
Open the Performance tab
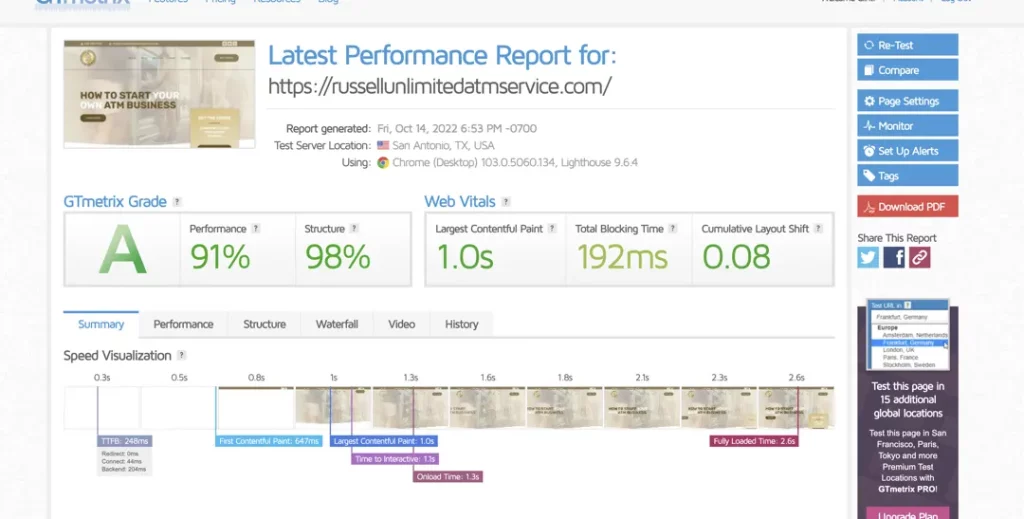[x=184, y=324]
